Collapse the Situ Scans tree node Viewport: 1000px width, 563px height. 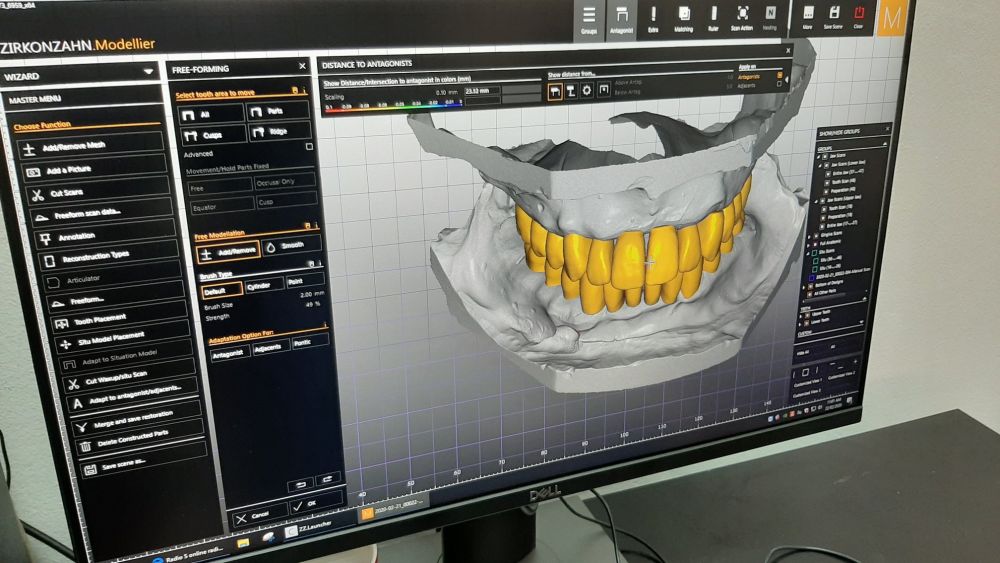tap(807, 254)
